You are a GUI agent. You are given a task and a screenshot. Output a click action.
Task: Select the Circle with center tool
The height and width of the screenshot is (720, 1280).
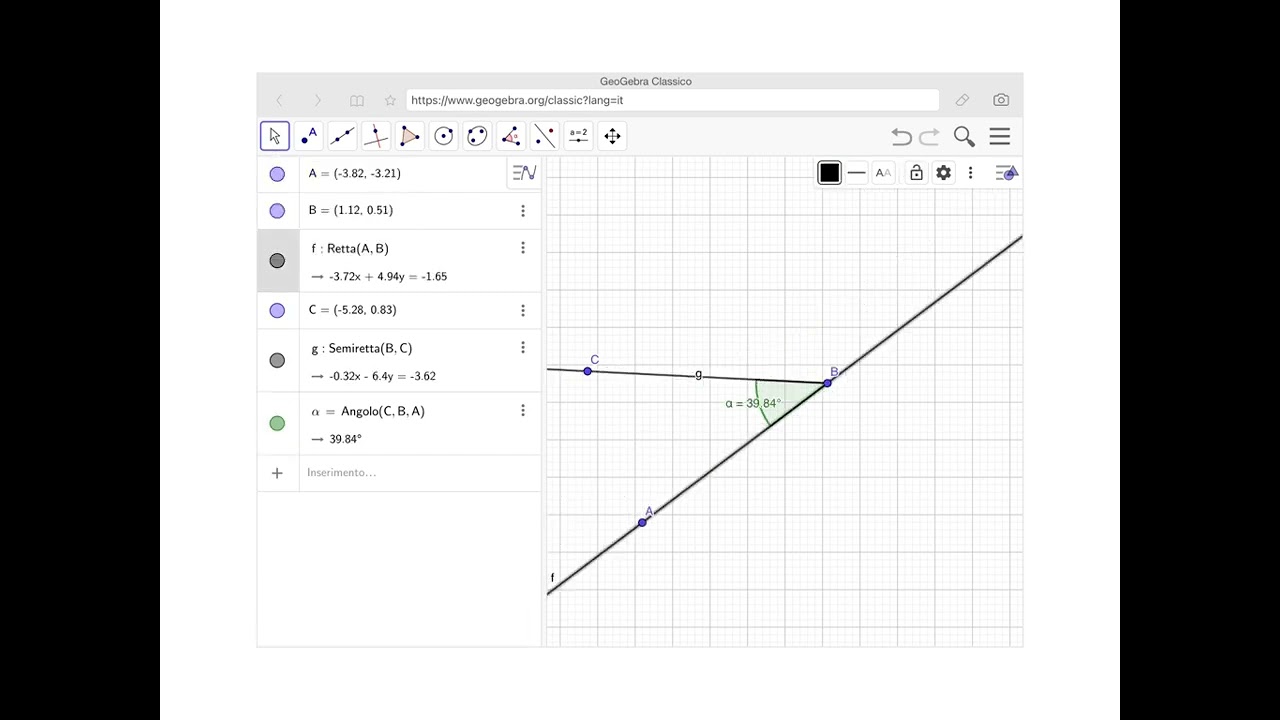(444, 136)
